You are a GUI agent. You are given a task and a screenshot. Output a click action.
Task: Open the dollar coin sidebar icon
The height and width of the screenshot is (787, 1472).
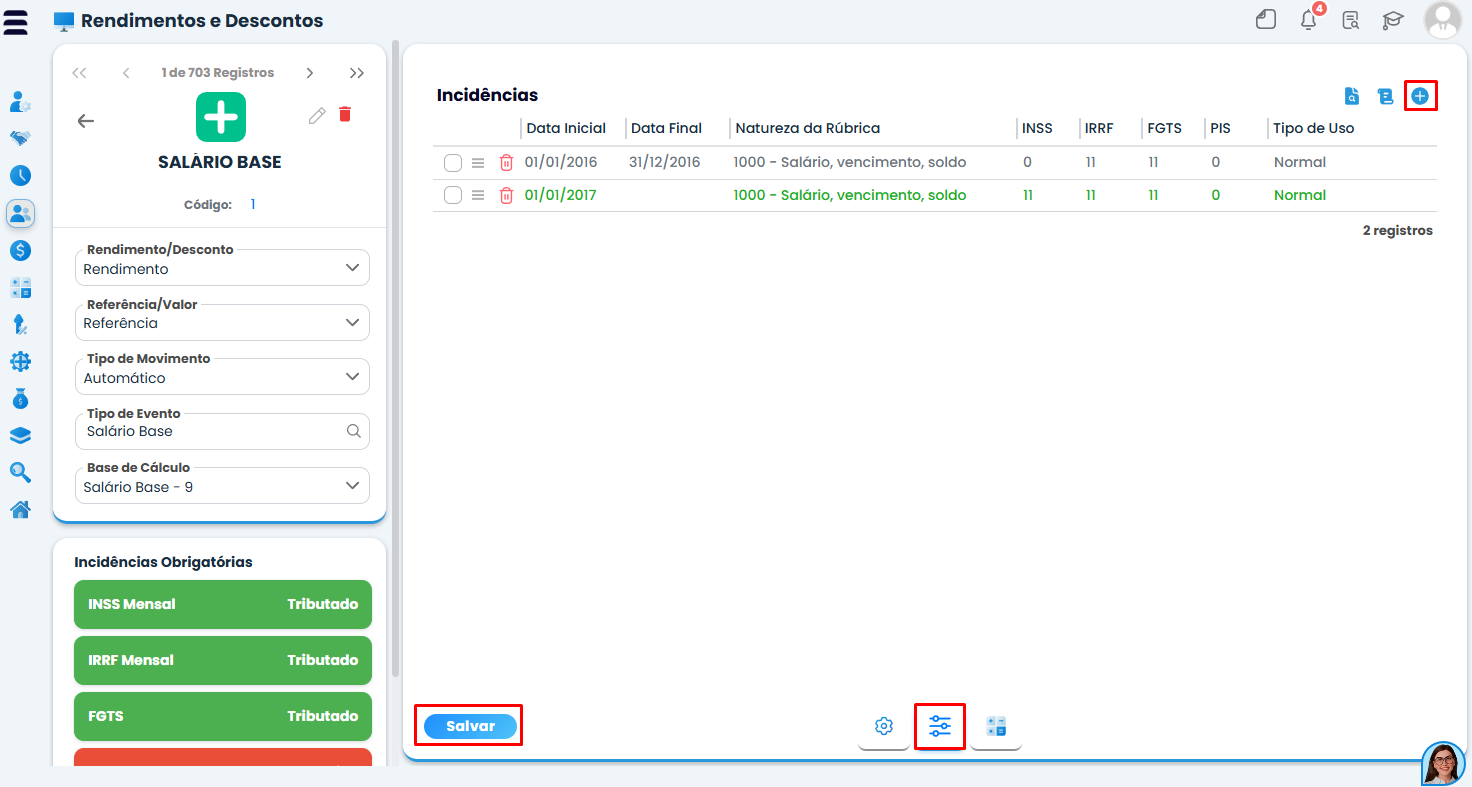click(x=20, y=250)
